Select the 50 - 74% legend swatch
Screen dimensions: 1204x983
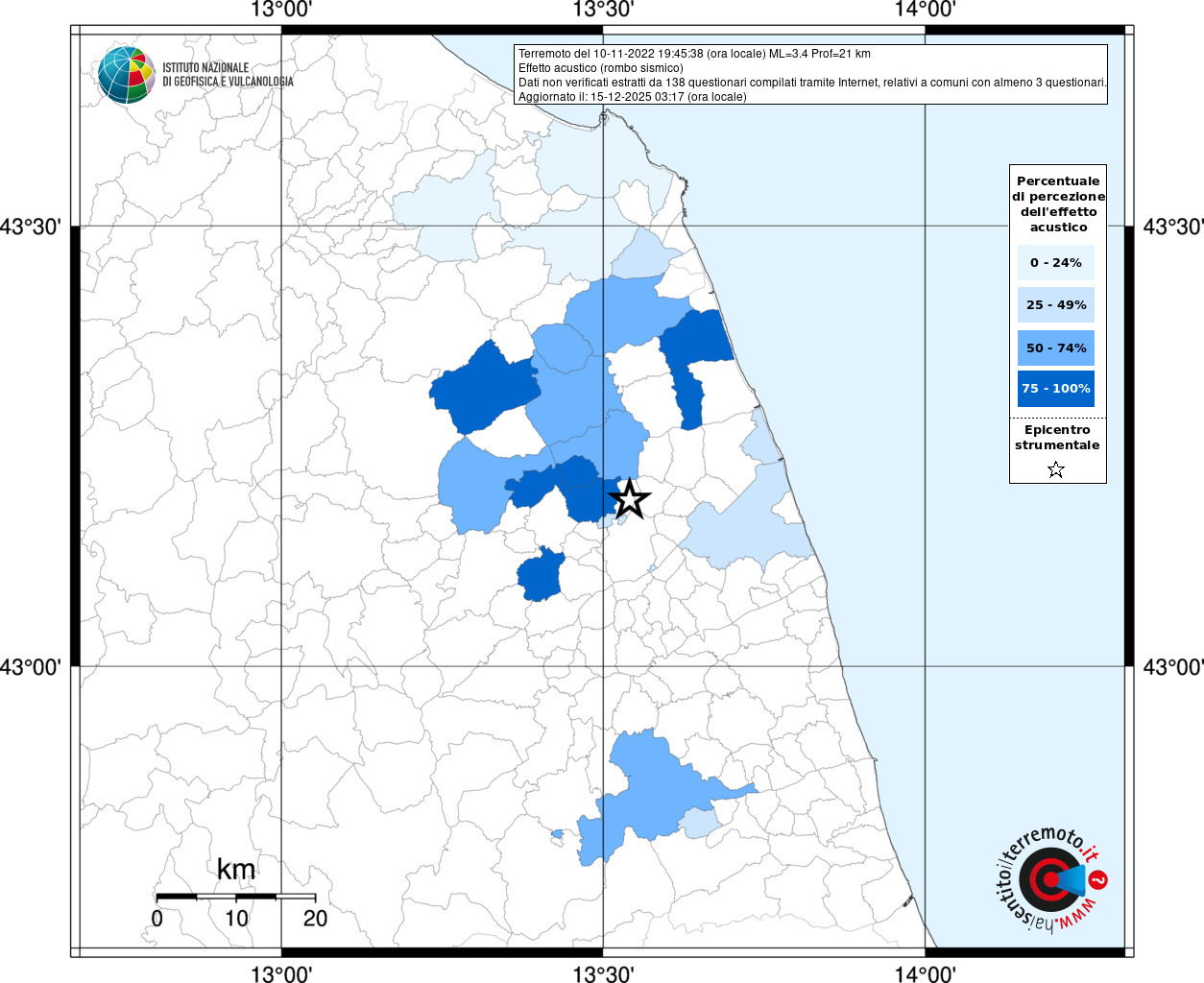tap(1056, 348)
